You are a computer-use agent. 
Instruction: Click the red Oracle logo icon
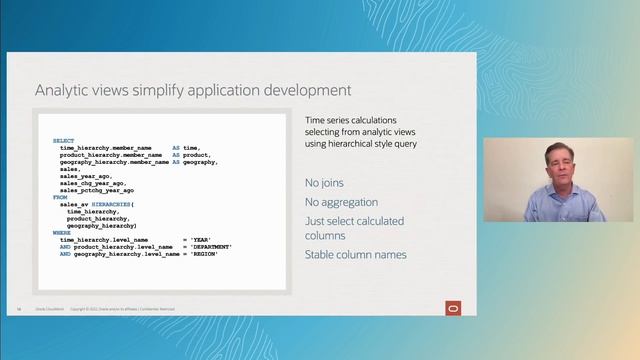point(453,308)
